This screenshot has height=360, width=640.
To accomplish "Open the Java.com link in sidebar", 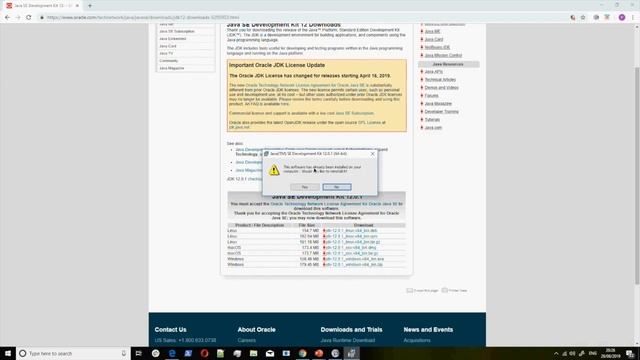I will coord(433,128).
